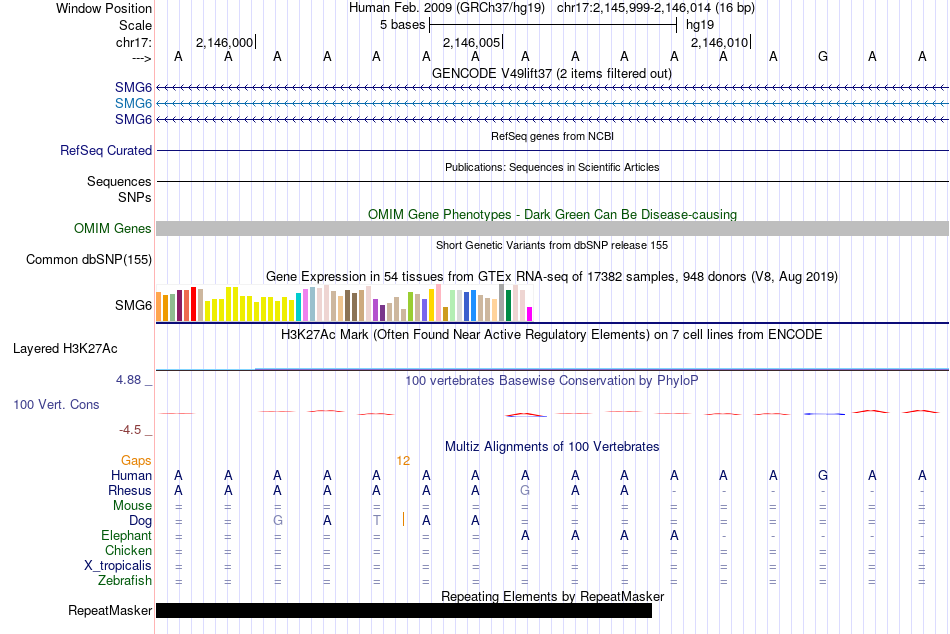The width and height of the screenshot is (950, 634).
Task: Open the RefSeq Curated track label
Action: tap(106, 150)
